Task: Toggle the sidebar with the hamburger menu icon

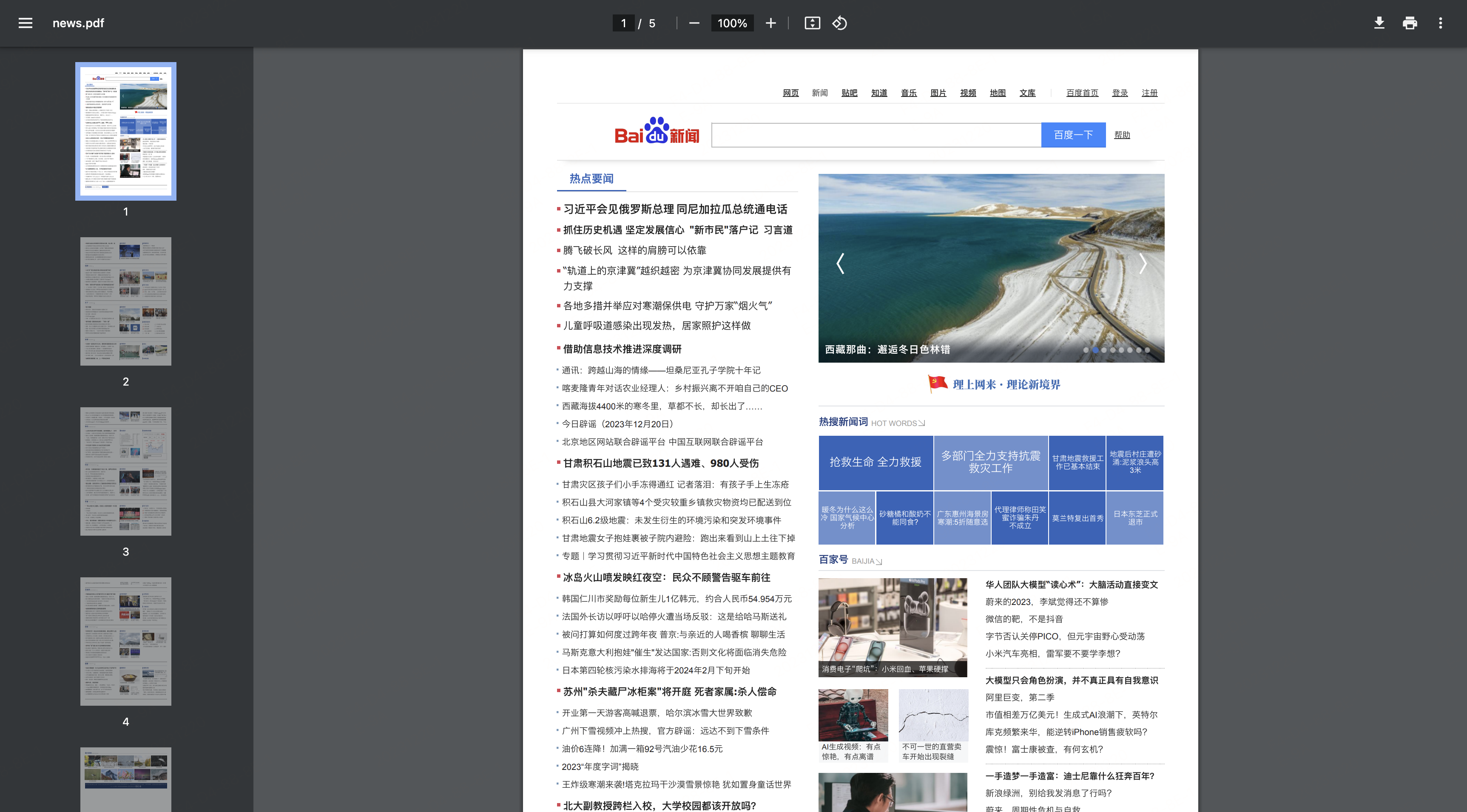Action: pyautogui.click(x=25, y=23)
